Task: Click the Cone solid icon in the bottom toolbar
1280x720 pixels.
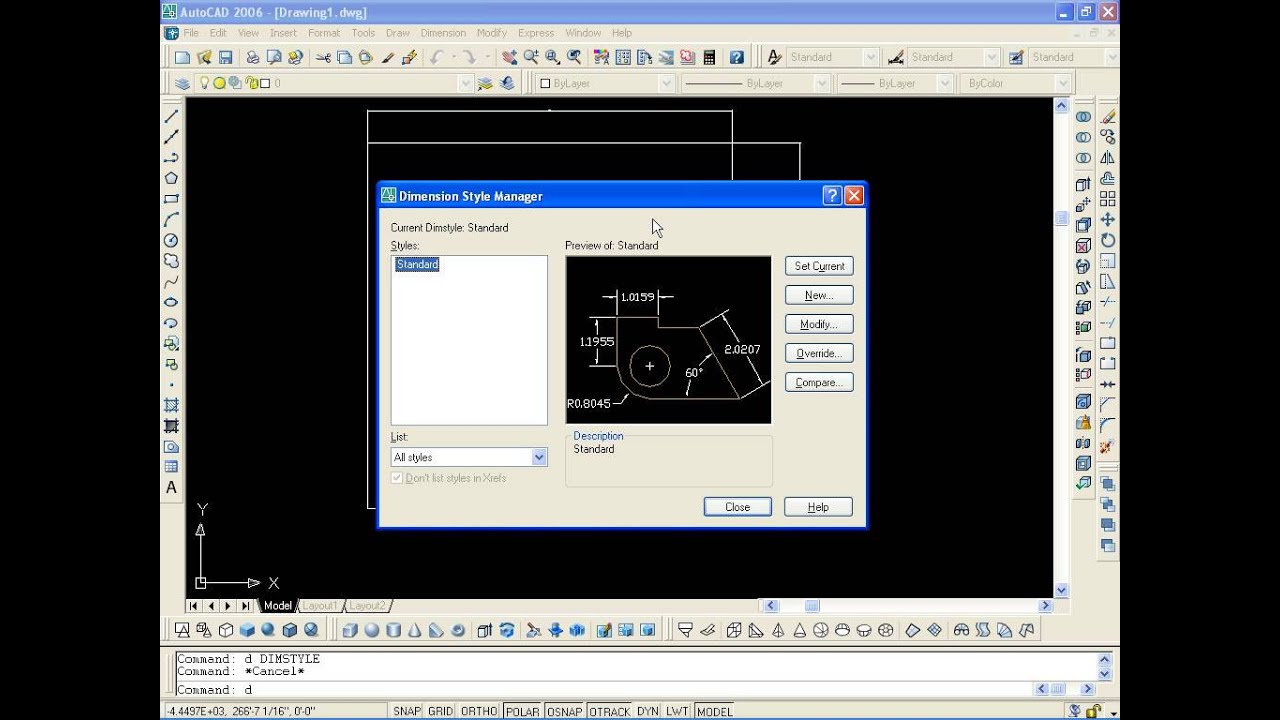Action: [x=415, y=630]
